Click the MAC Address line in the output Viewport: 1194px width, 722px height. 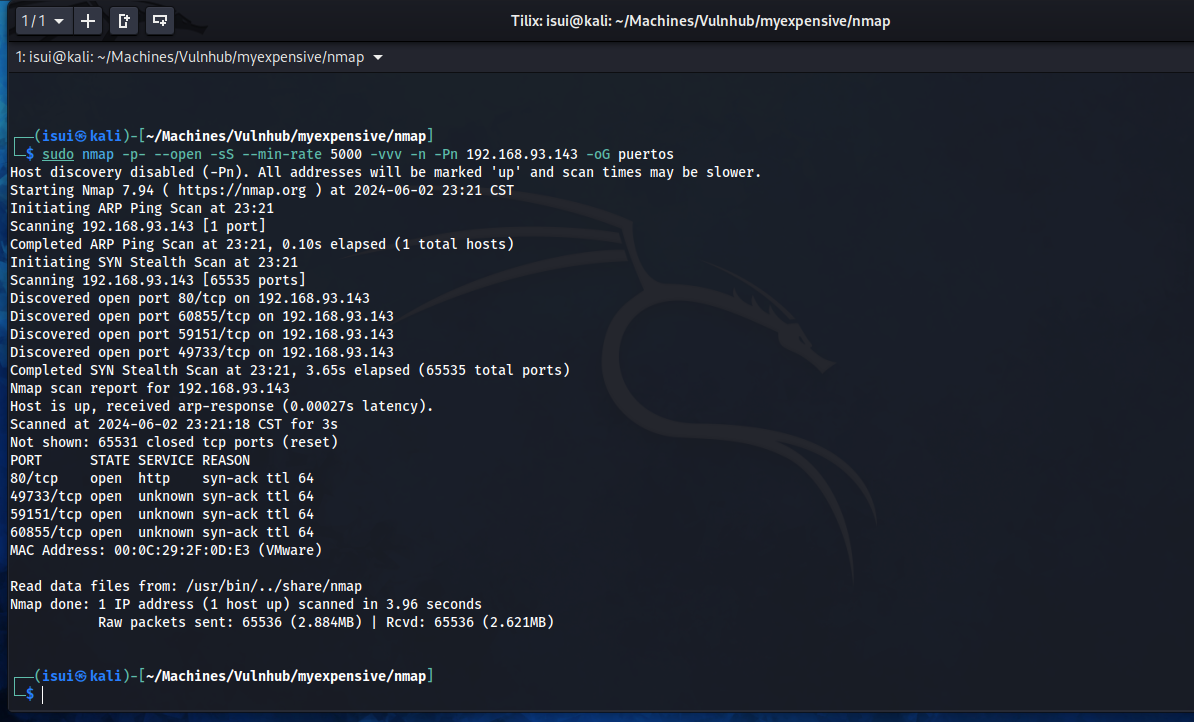click(x=166, y=550)
